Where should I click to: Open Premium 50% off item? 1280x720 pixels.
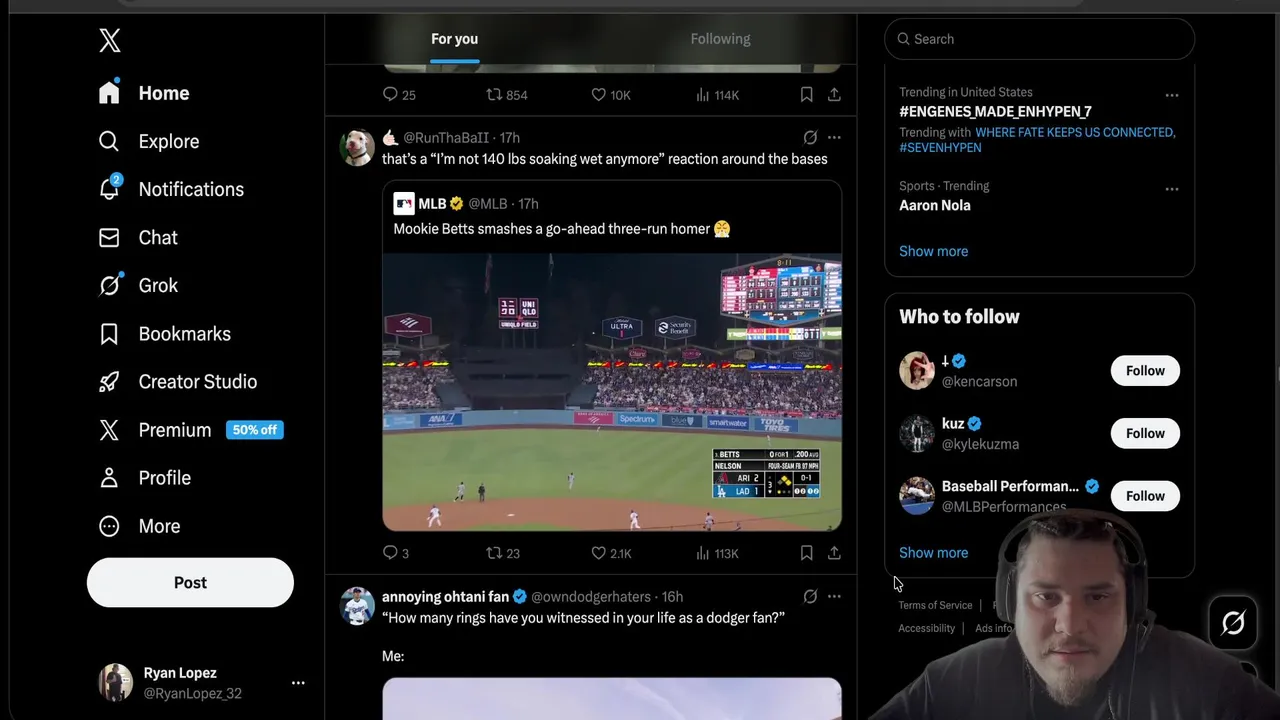(x=191, y=430)
